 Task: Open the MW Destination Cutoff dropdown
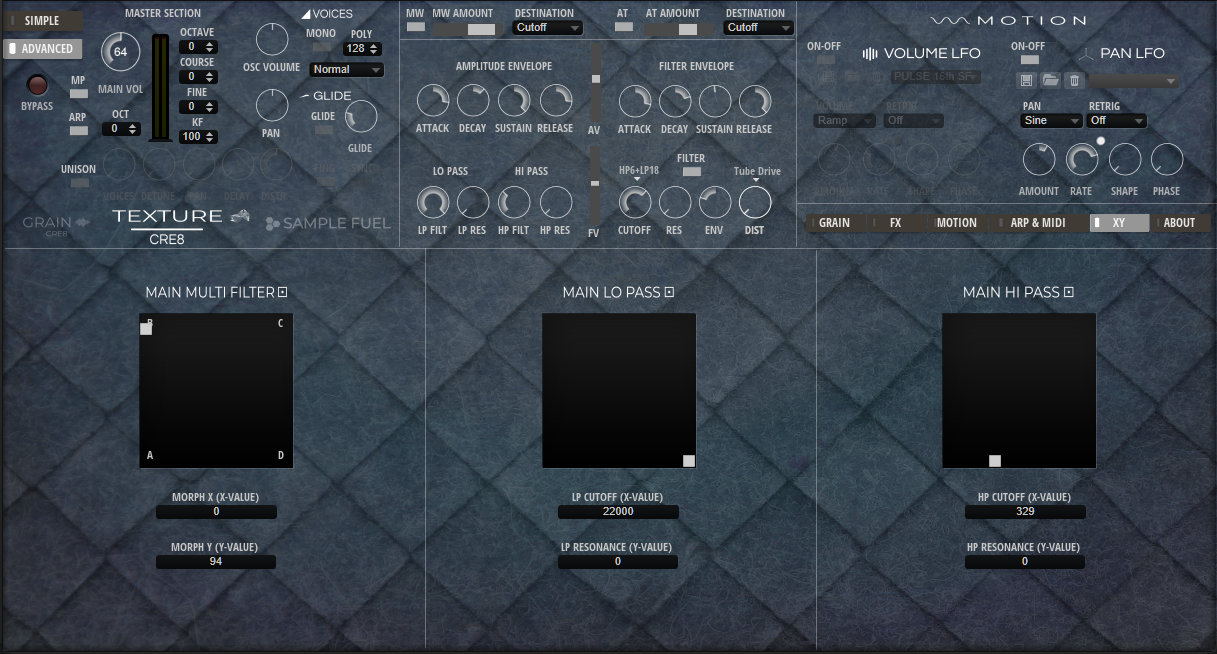click(547, 28)
